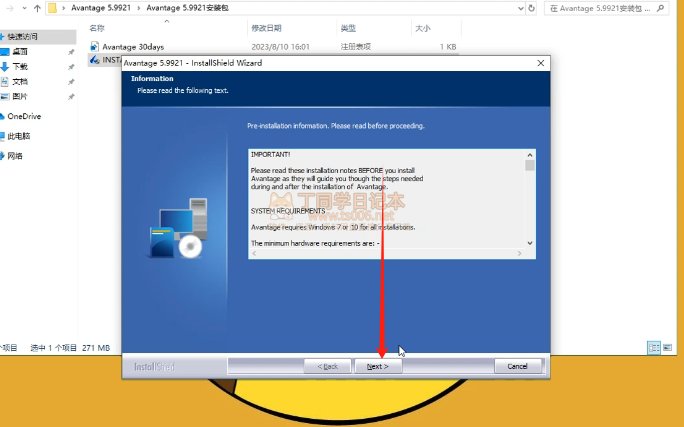Click the Downloads arrow icon in sidebar

[4, 66]
